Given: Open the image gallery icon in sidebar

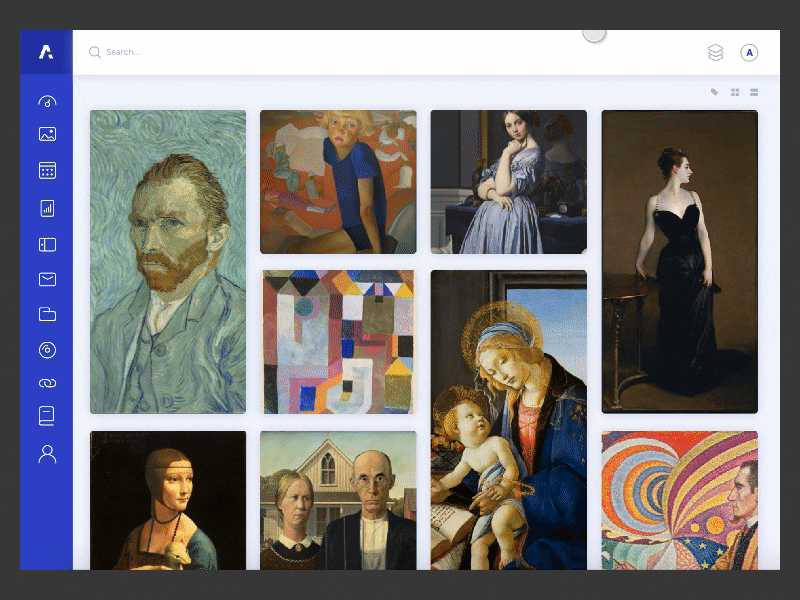Looking at the screenshot, I should click(x=47, y=134).
